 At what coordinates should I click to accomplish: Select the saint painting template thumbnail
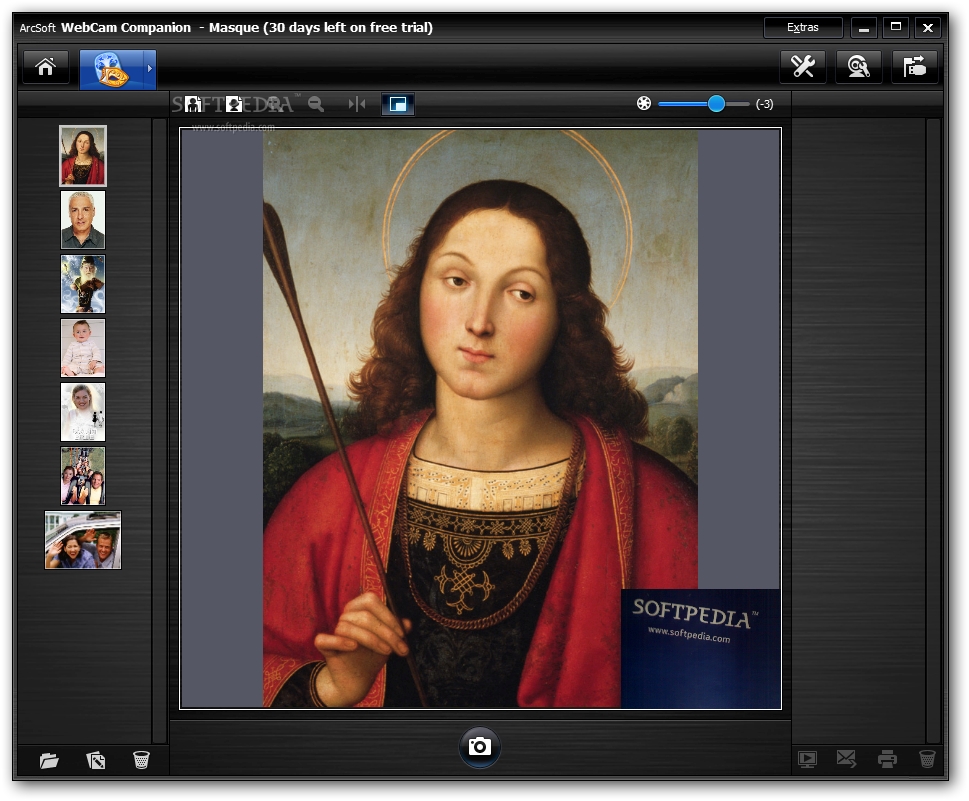(83, 156)
